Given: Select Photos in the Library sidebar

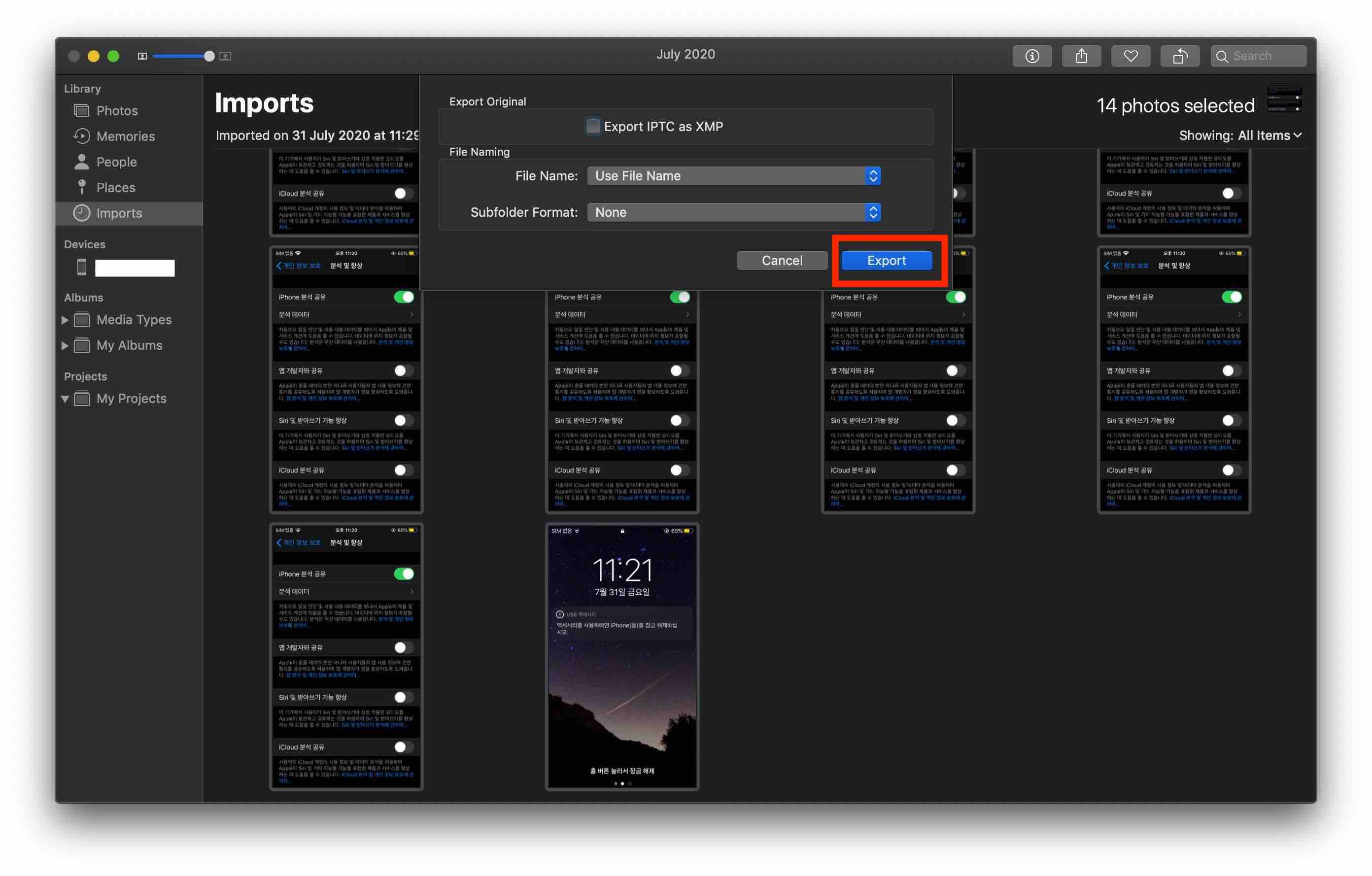Looking at the screenshot, I should click(117, 110).
